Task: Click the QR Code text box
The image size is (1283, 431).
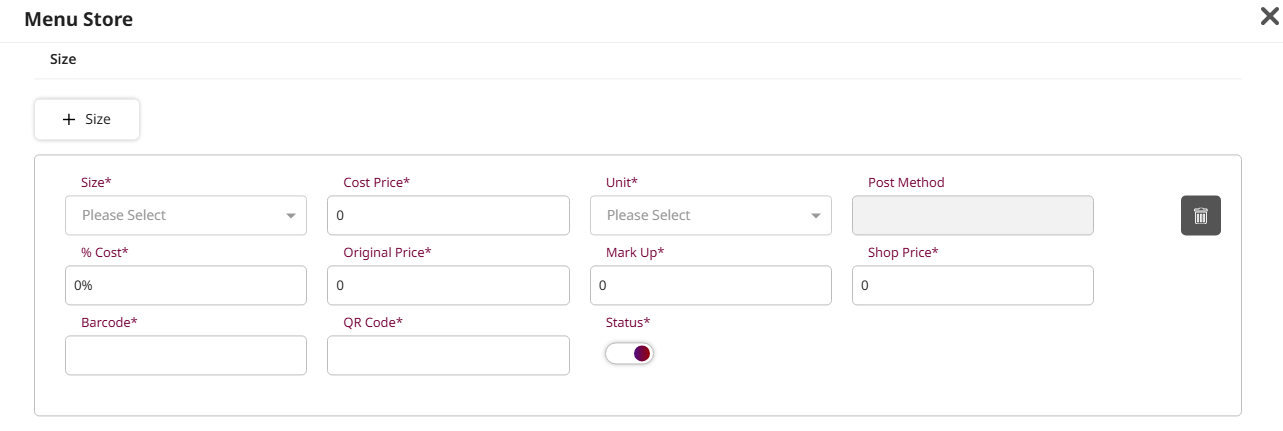Action: pyautogui.click(x=448, y=355)
